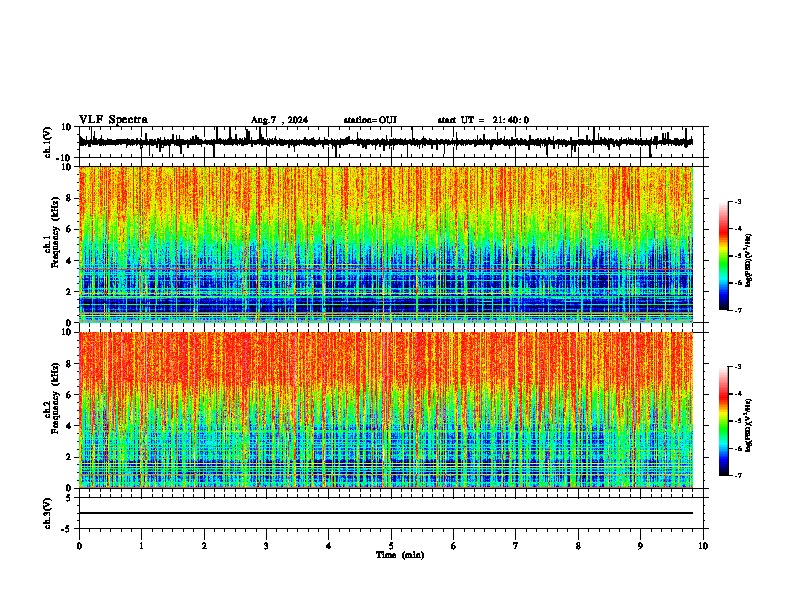
Task: Click the ch.1 spectrogram panel
Action: coord(386,244)
